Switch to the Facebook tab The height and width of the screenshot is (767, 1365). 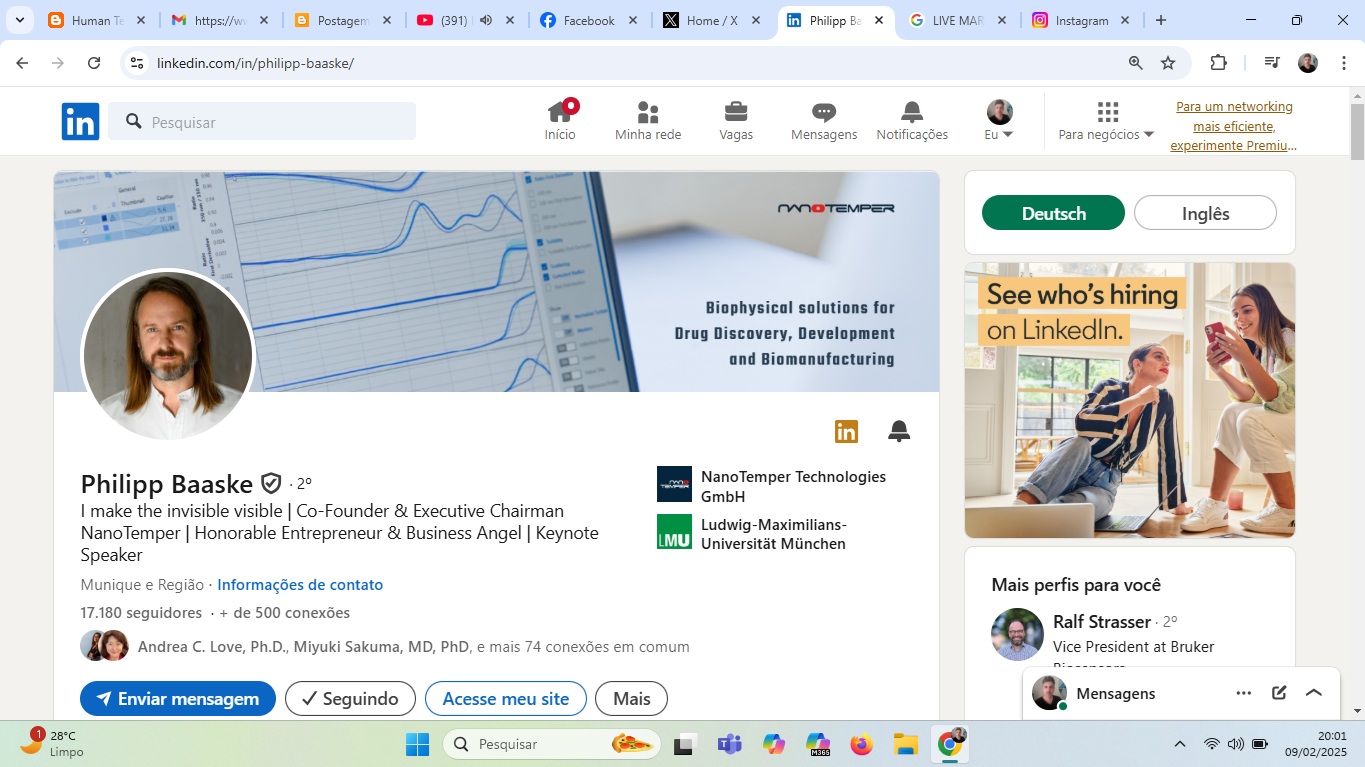click(x=590, y=20)
